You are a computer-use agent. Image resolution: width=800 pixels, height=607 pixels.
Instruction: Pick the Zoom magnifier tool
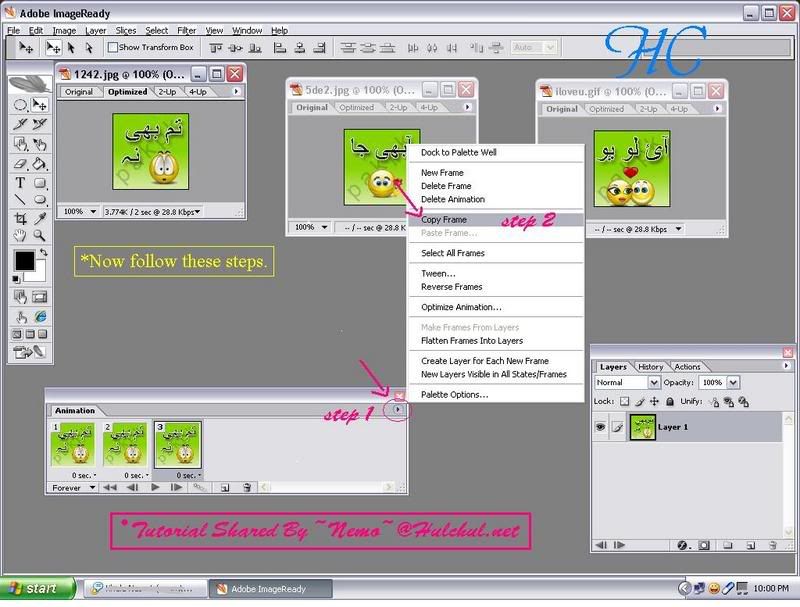(40, 235)
